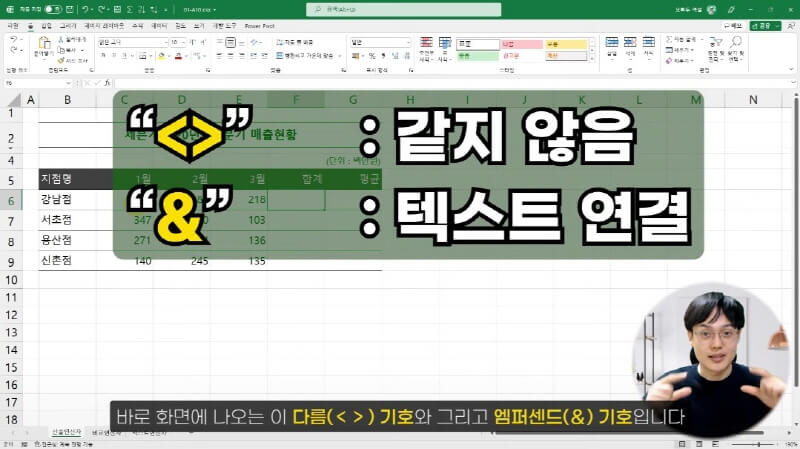This screenshot has height=449, width=800.
Task: Open the font size dropdown
Action: [183, 42]
